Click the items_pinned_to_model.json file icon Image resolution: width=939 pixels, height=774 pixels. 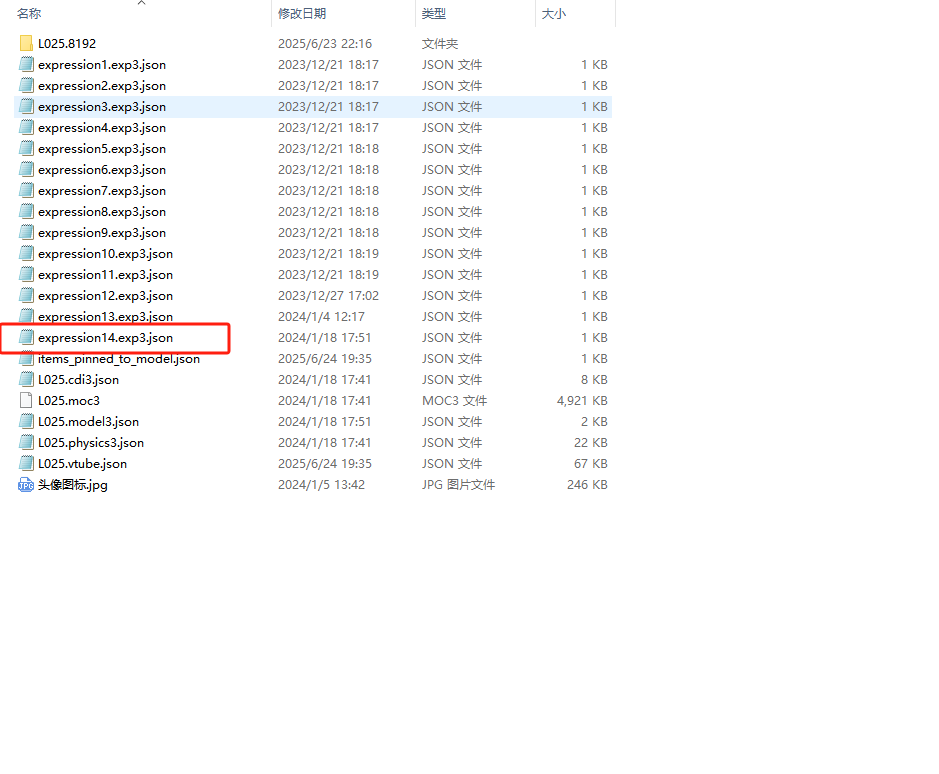26,359
